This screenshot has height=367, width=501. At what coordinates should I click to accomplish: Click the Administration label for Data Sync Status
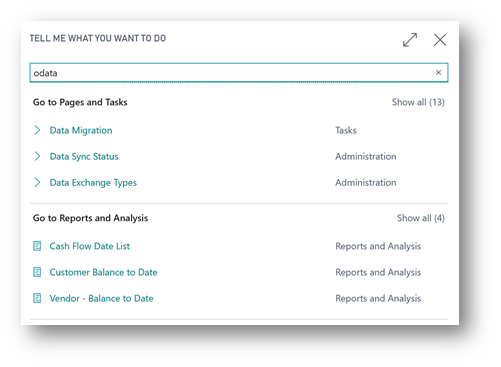coord(366,156)
